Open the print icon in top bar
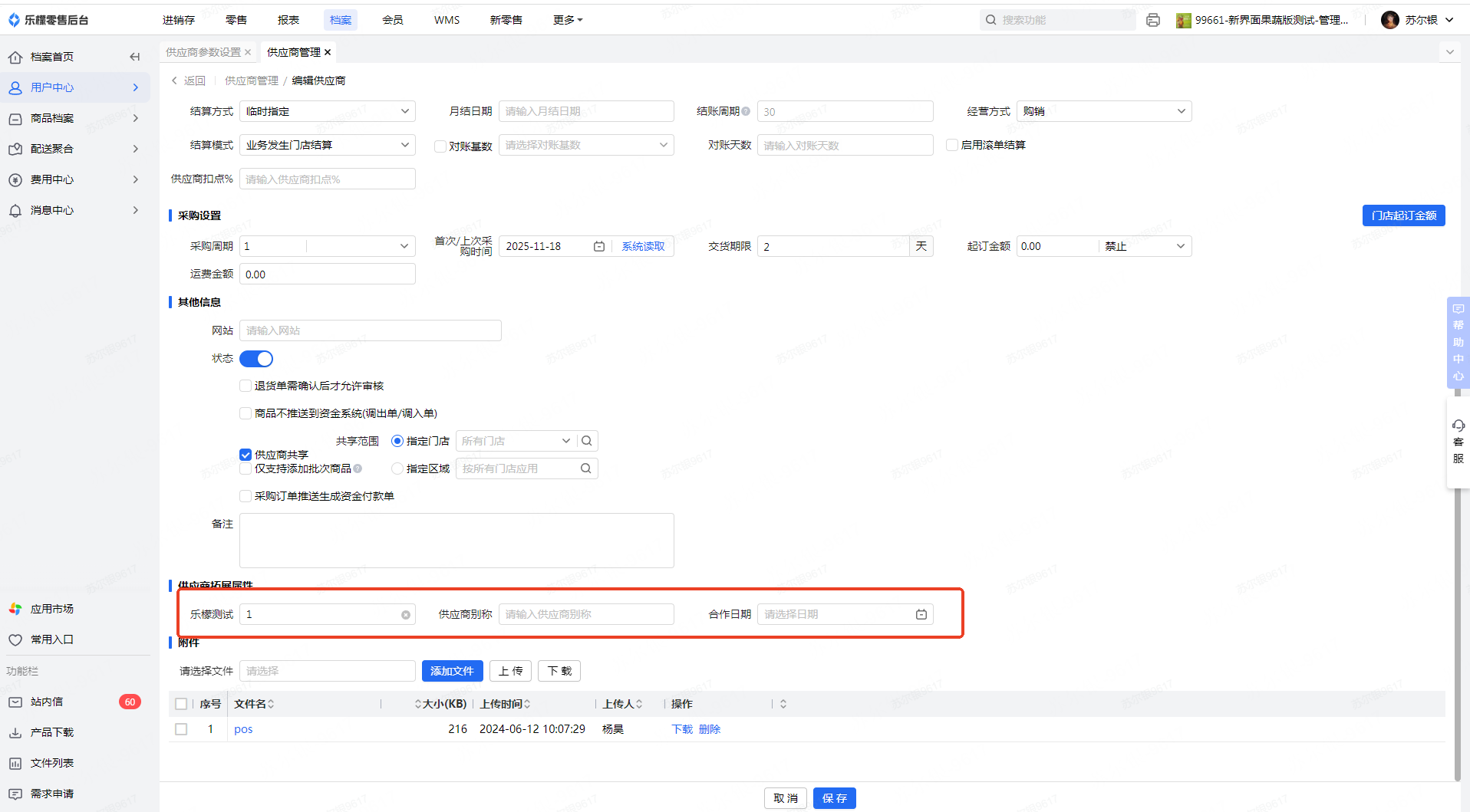 (x=1152, y=20)
